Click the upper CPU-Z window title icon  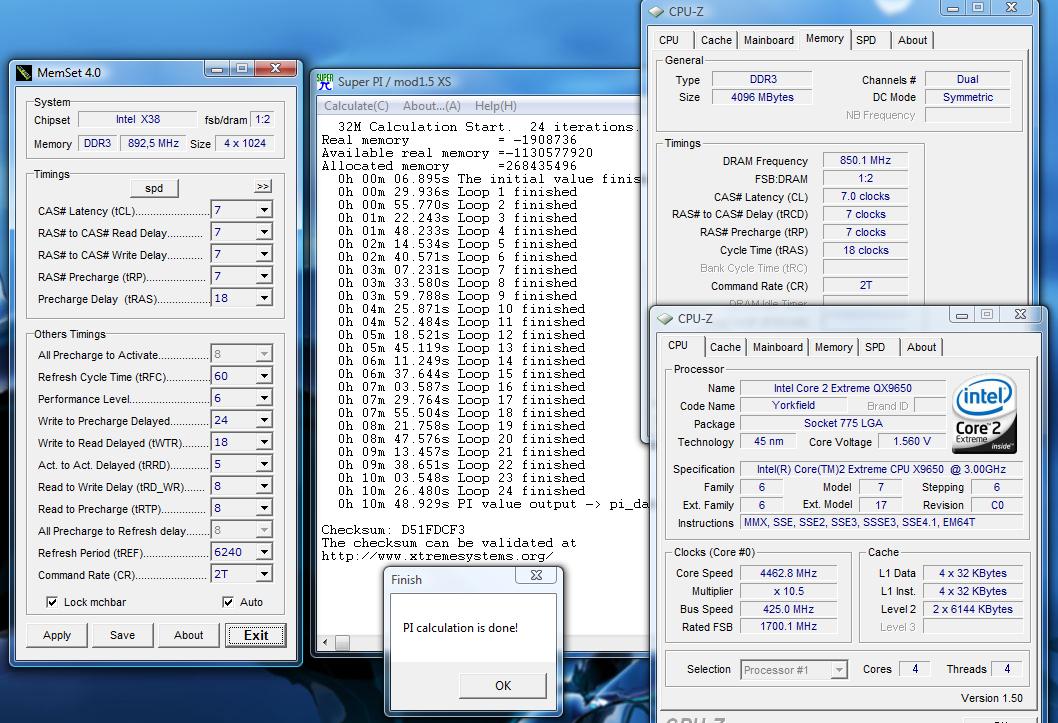click(x=656, y=11)
